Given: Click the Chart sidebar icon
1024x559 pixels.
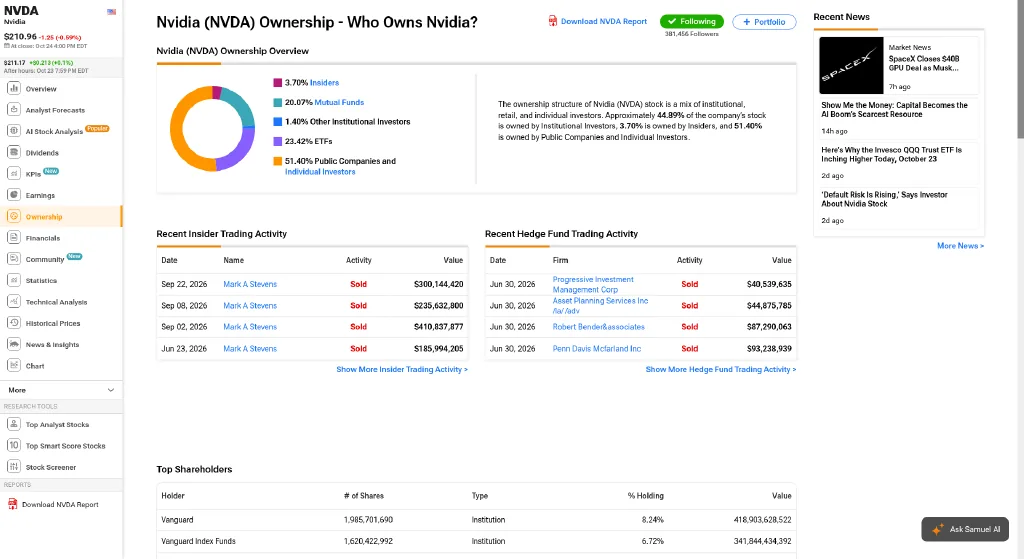Looking at the screenshot, I should (14, 366).
